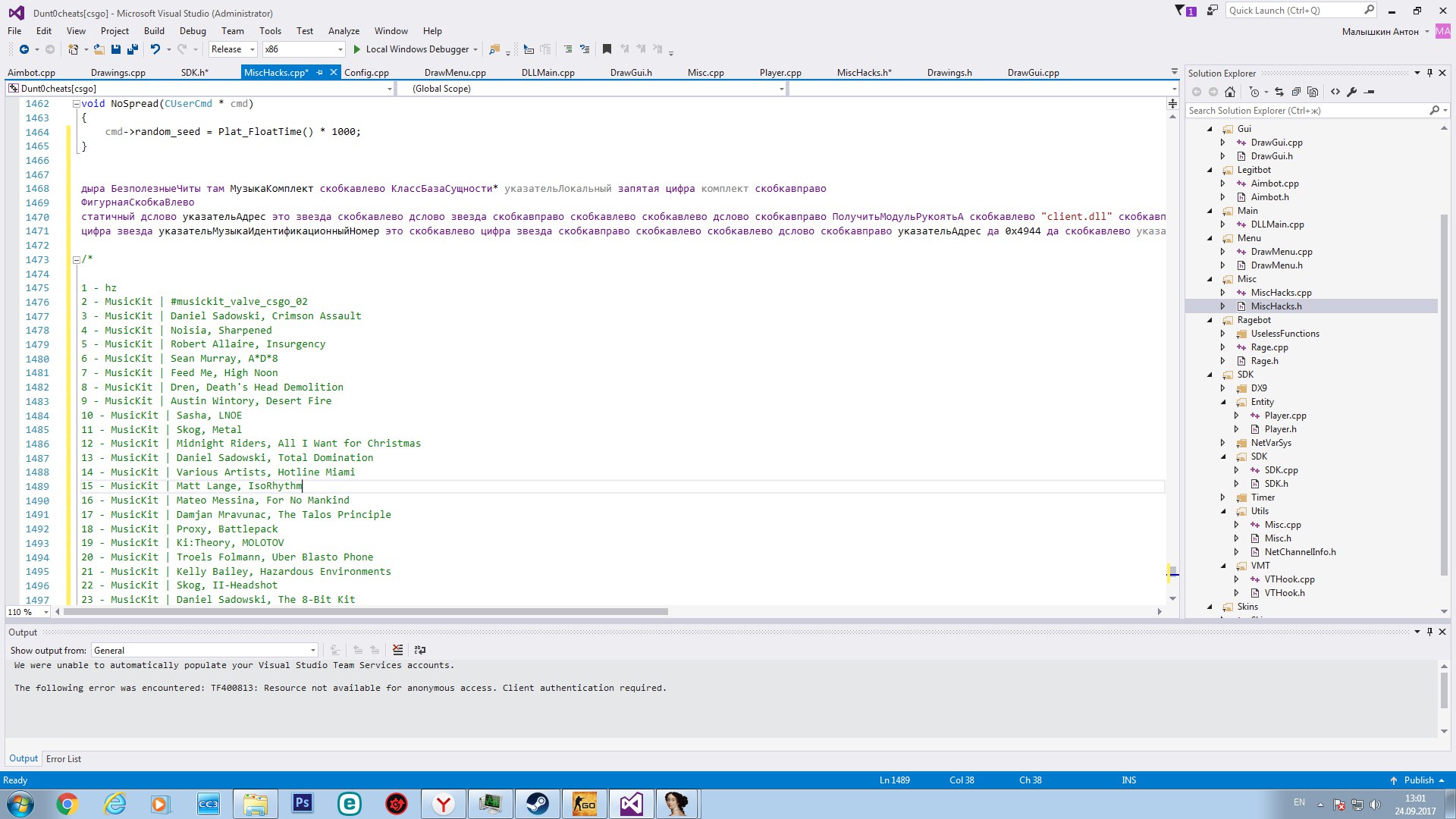Select DLLMain.cpp in Solution Explorer
The height and width of the screenshot is (819, 1456).
point(1277,224)
